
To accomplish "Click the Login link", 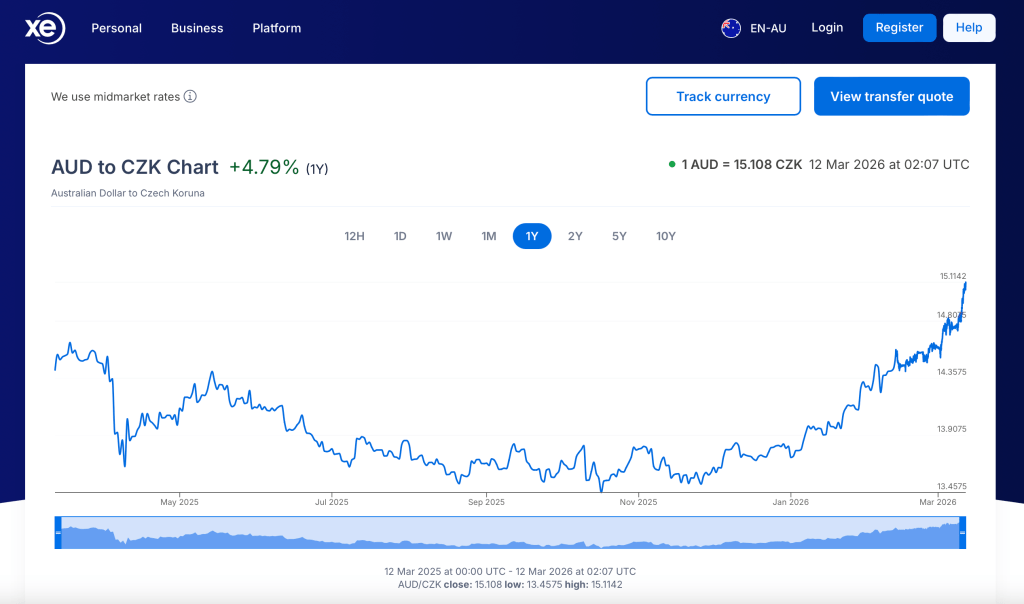I will pos(827,28).
